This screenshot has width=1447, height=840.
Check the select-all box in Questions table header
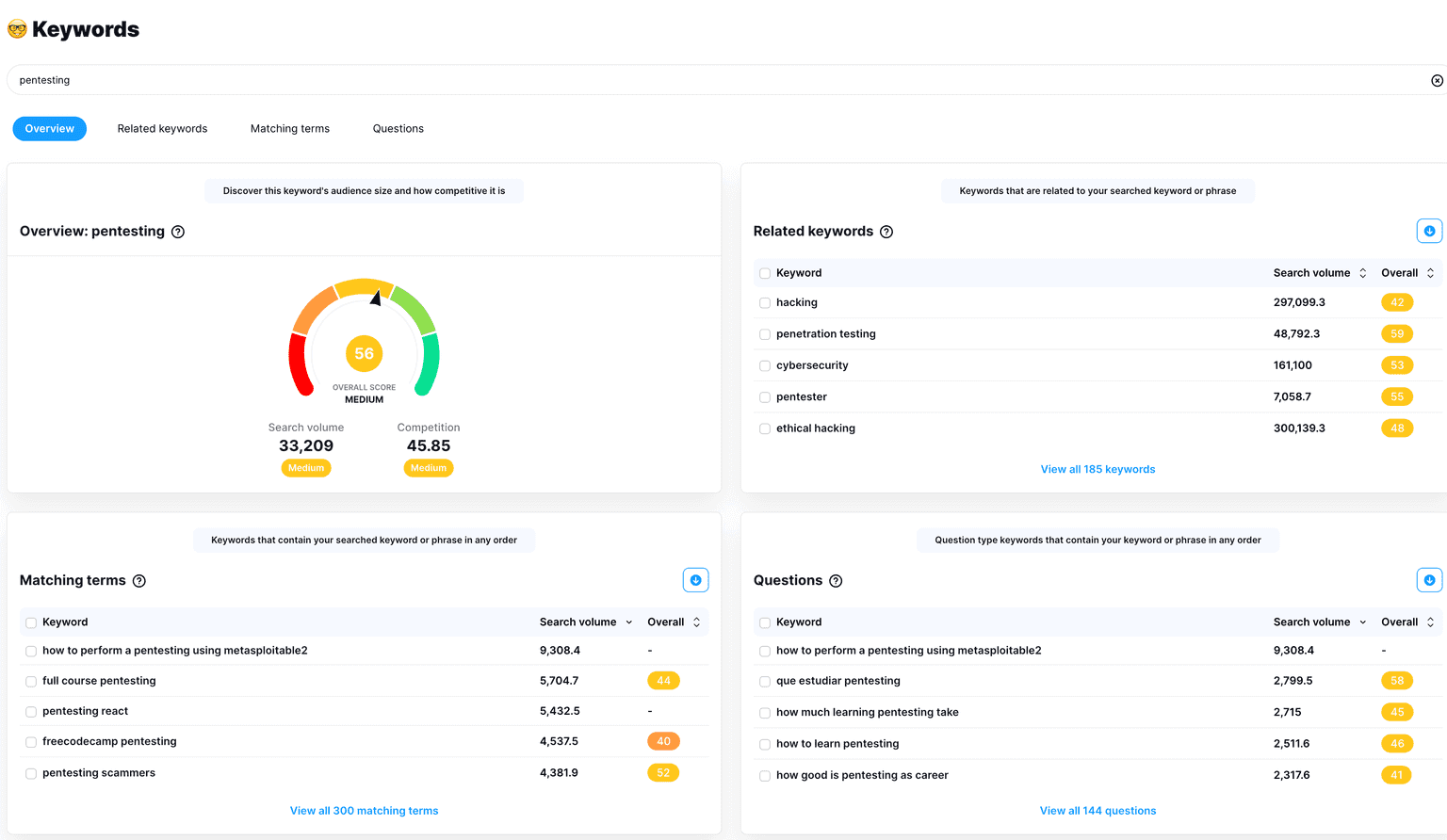pyautogui.click(x=764, y=622)
